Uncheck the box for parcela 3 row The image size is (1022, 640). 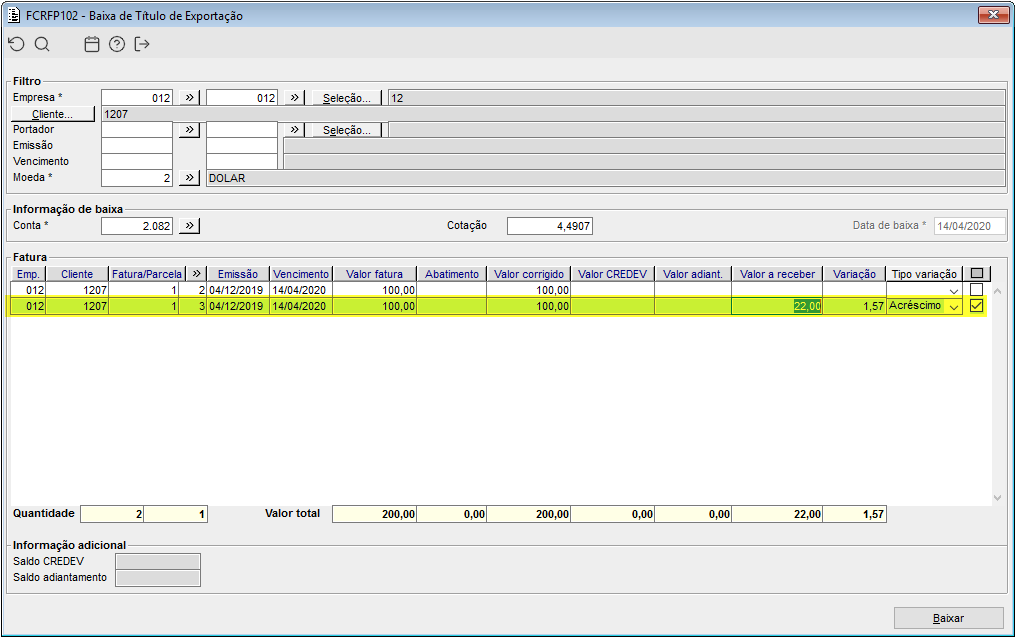coord(976,306)
